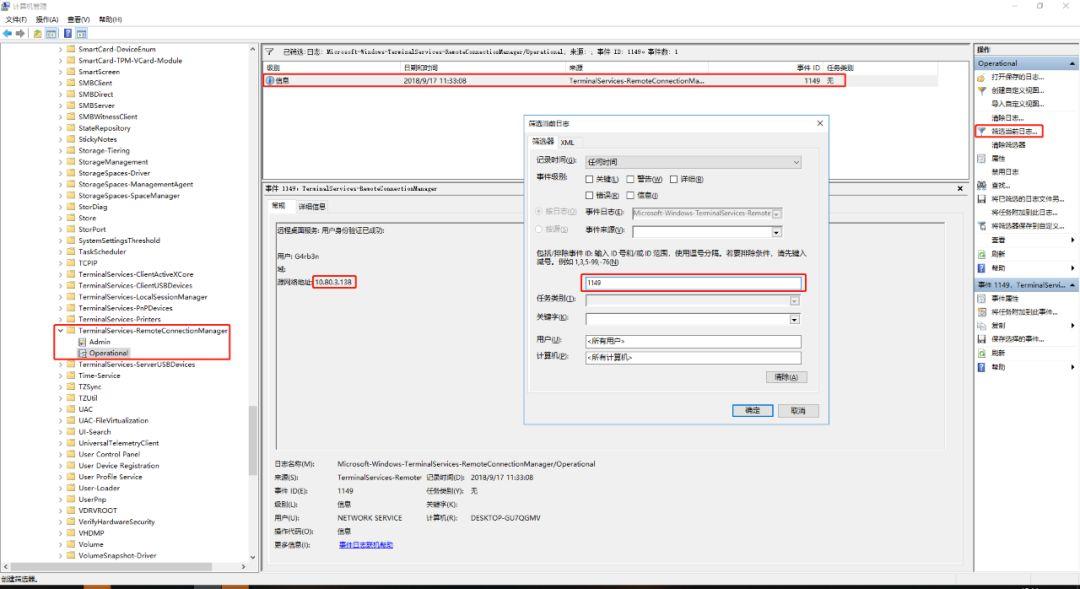This screenshot has height=589, width=1080.
Task: Open the 操作(A) menu
Action: 47,19
